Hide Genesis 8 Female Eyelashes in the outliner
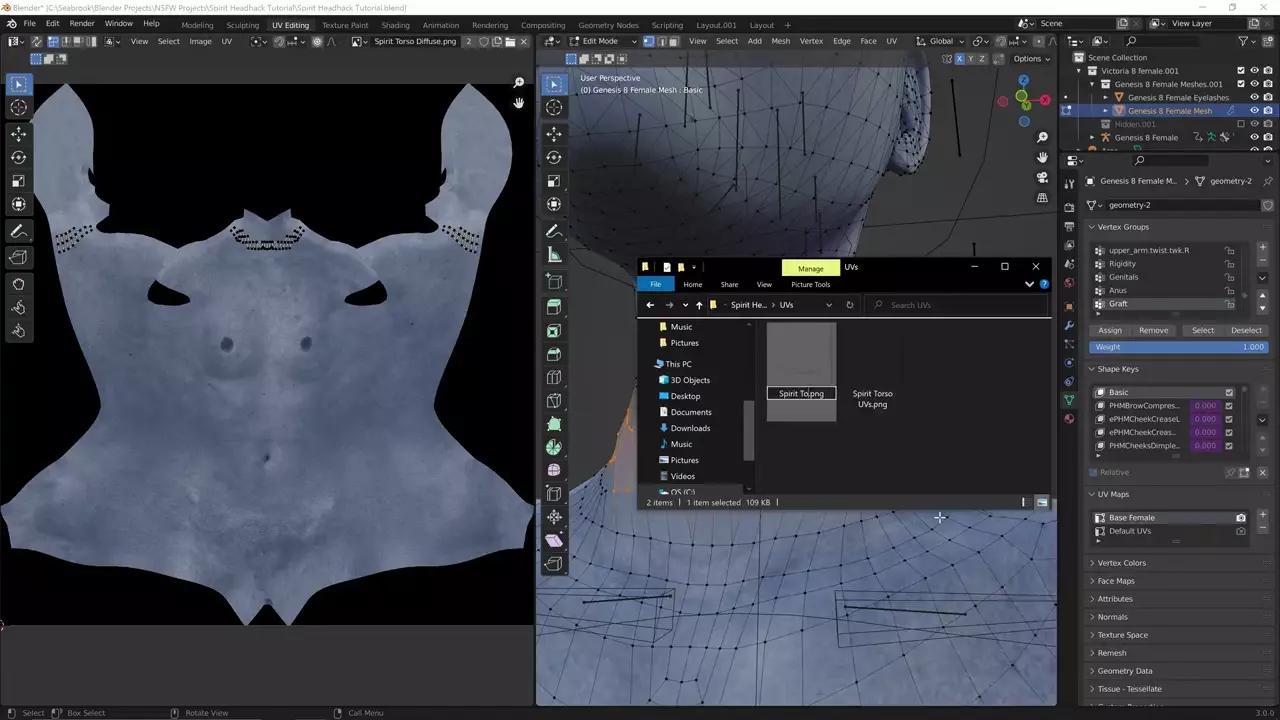This screenshot has height=720, width=1280. tap(1254, 98)
